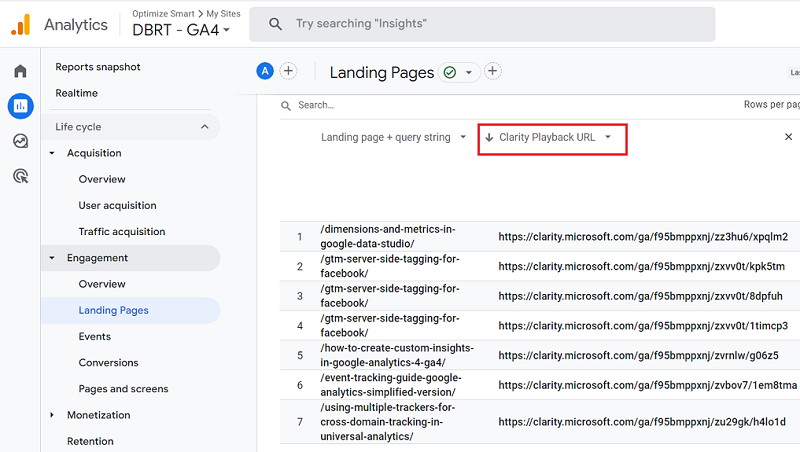
Task: Collapse the Engagement tree node
Action: pyautogui.click(x=52, y=258)
